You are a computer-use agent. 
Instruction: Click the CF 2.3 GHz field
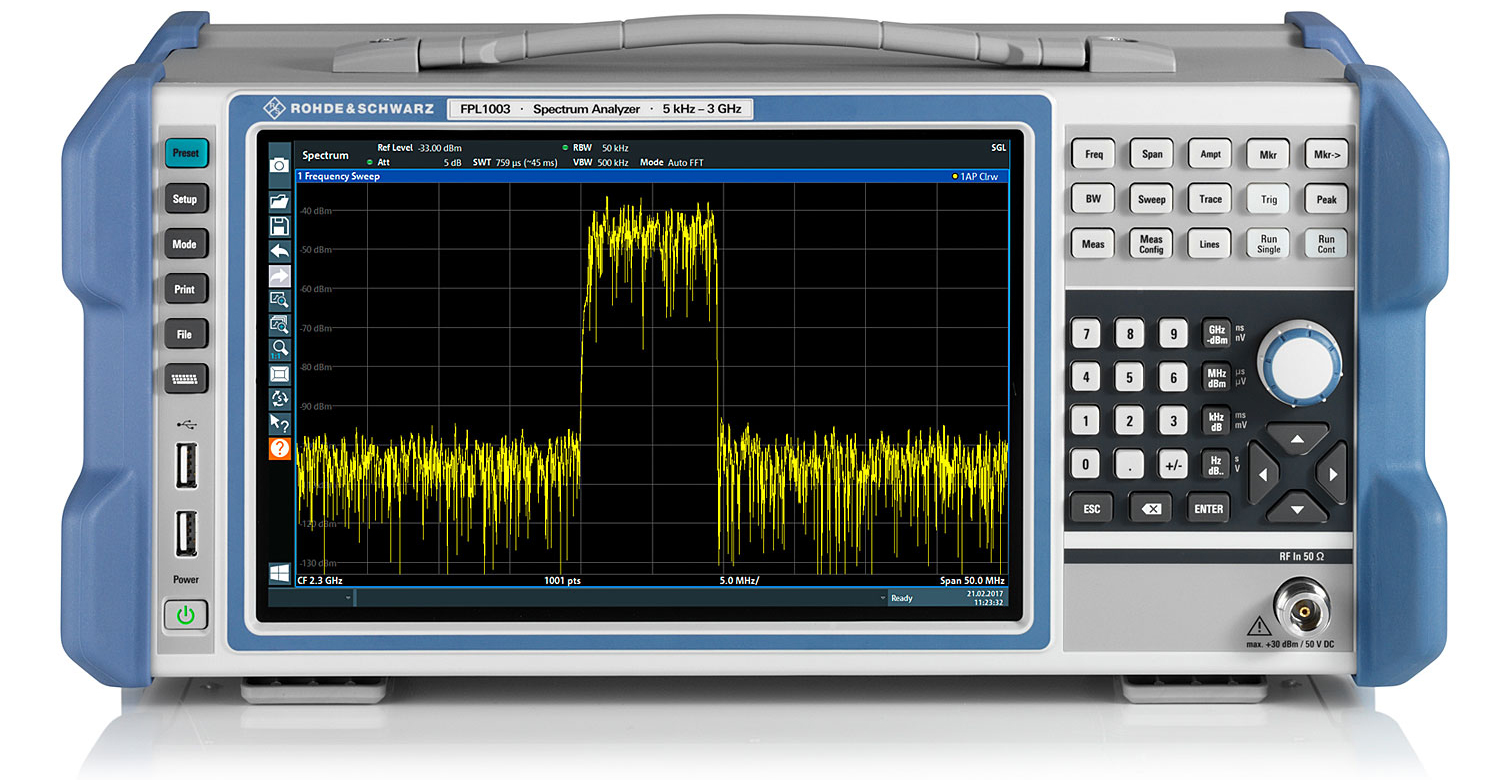point(319,581)
